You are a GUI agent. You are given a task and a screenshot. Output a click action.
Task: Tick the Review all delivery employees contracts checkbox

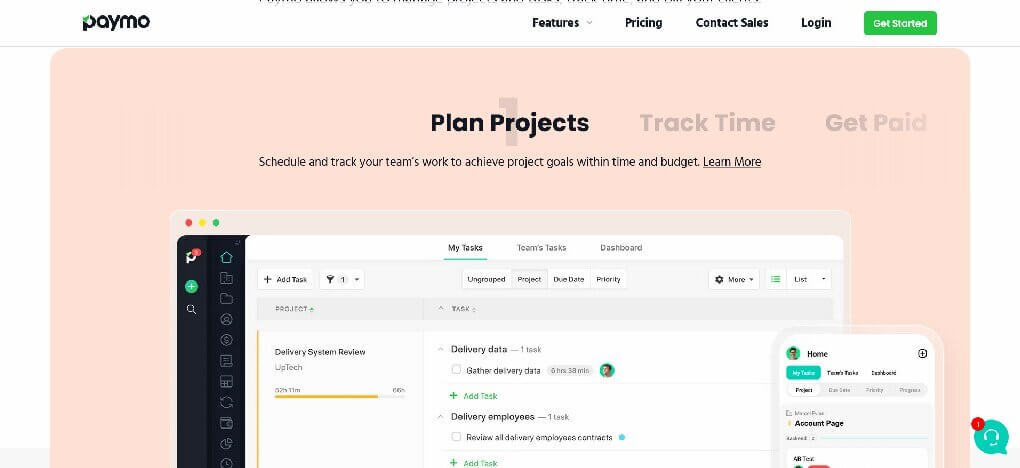456,437
